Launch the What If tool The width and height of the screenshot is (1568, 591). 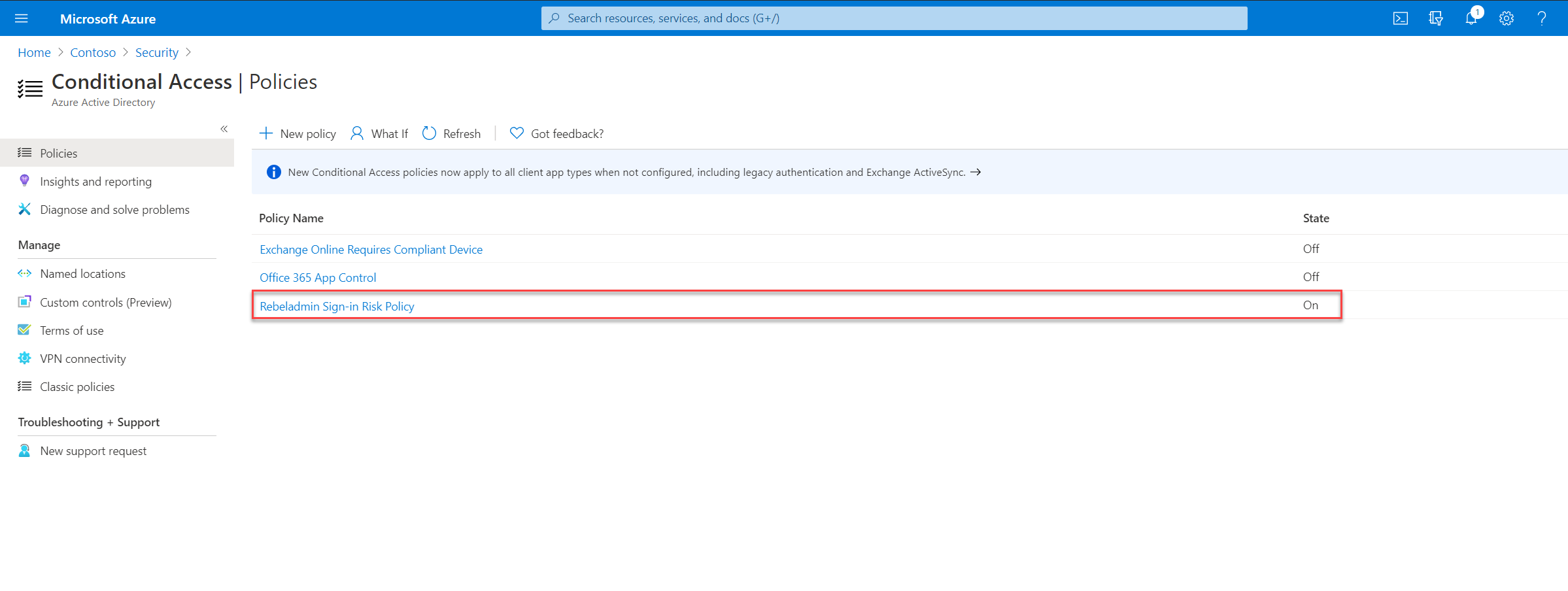[x=379, y=133]
